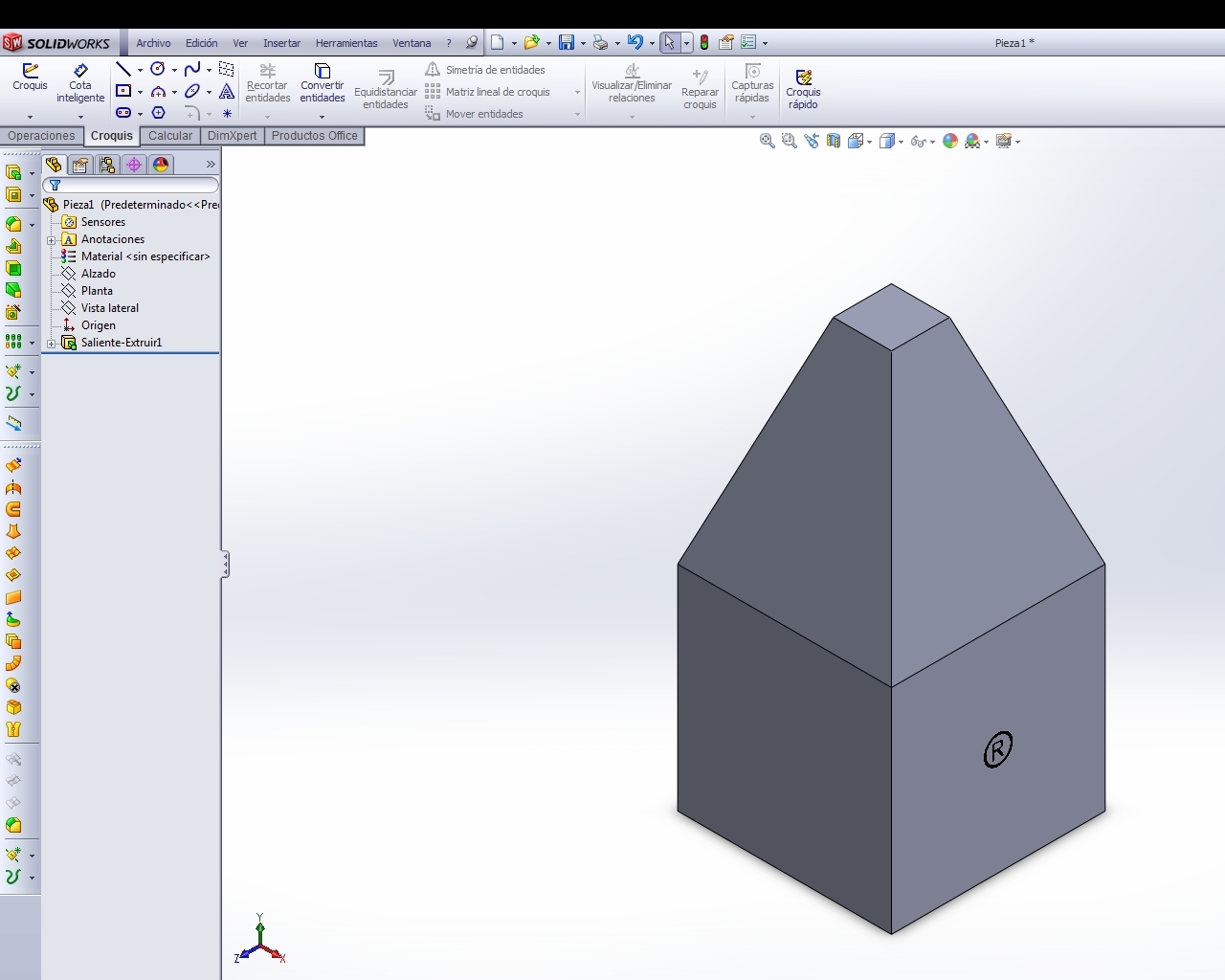Viewport: 1225px width, 980px height.
Task: Click the Section view icon
Action: tap(834, 141)
